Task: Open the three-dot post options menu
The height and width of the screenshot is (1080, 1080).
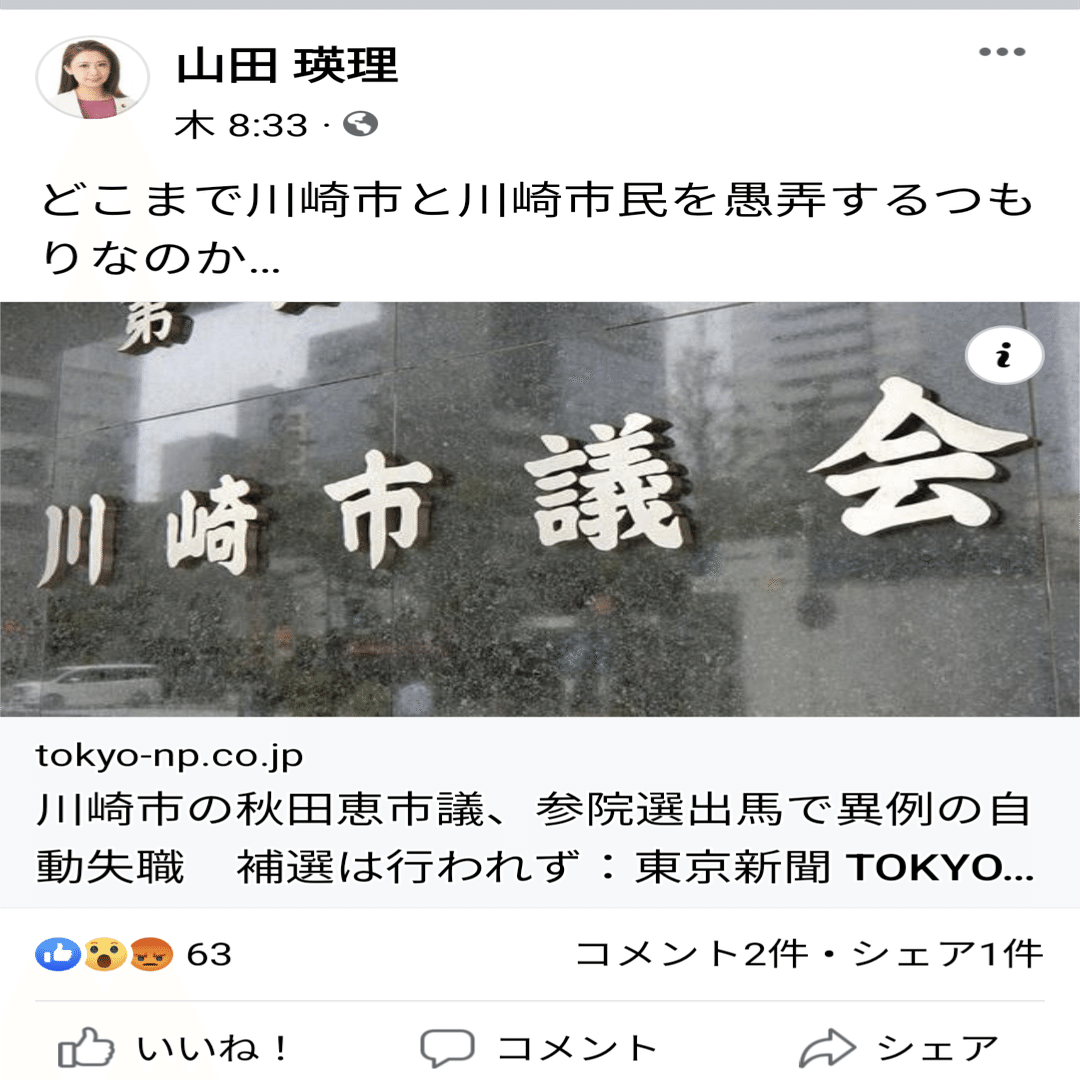Action: [x=1001, y=52]
